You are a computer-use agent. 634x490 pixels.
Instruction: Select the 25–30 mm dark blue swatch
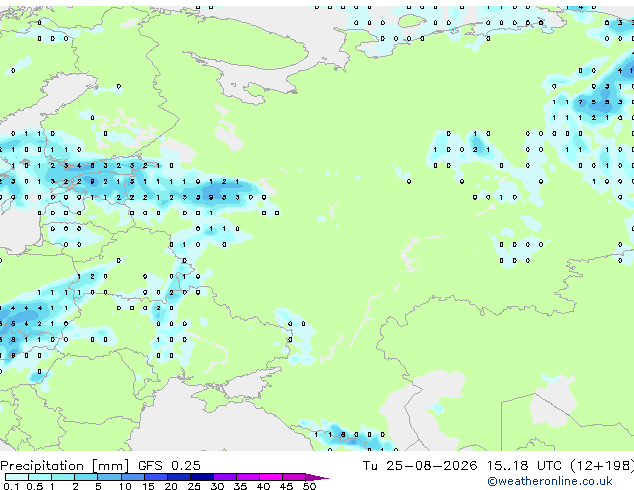tap(201, 477)
